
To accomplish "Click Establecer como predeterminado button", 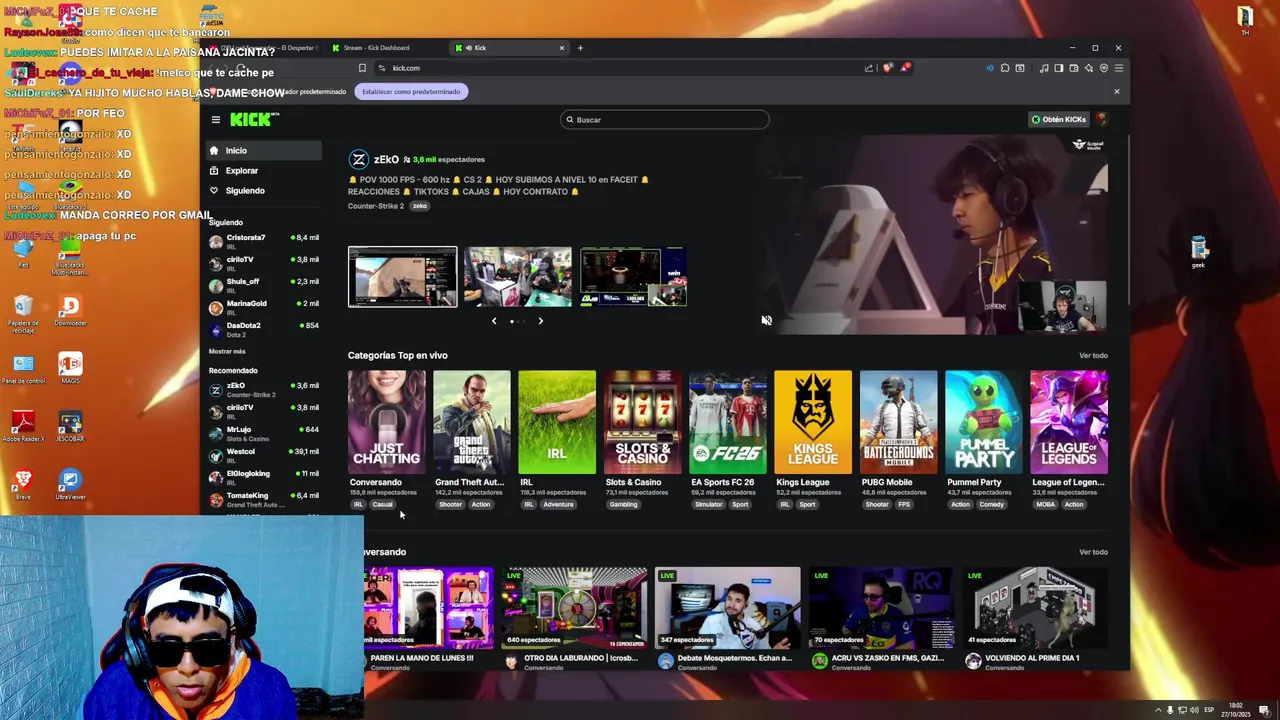I will (x=411, y=92).
